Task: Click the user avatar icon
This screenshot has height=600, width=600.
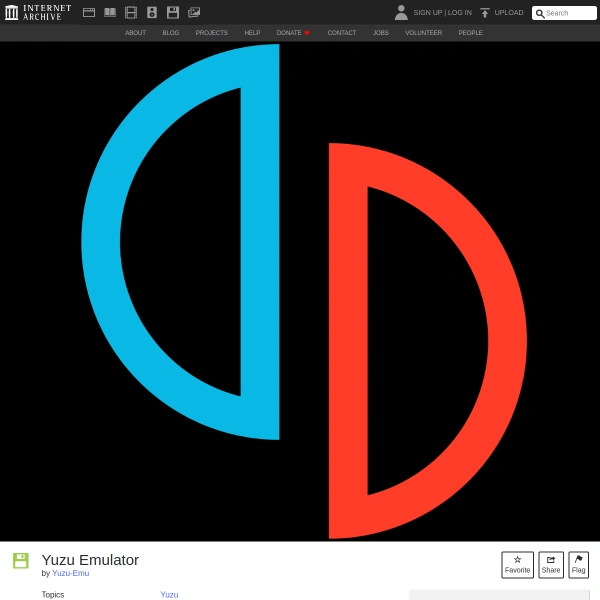Action: click(401, 12)
